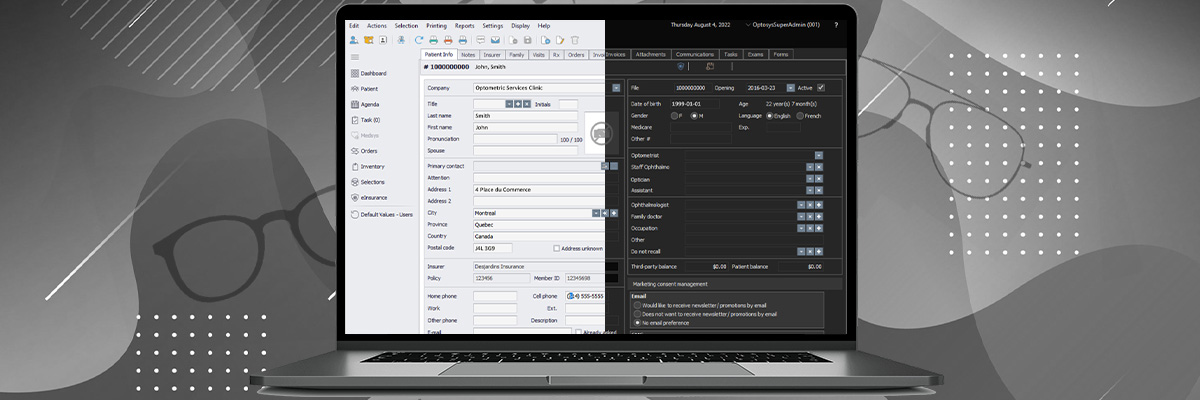Open the Reports menu
The width and height of the screenshot is (1200, 400).
tap(464, 25)
